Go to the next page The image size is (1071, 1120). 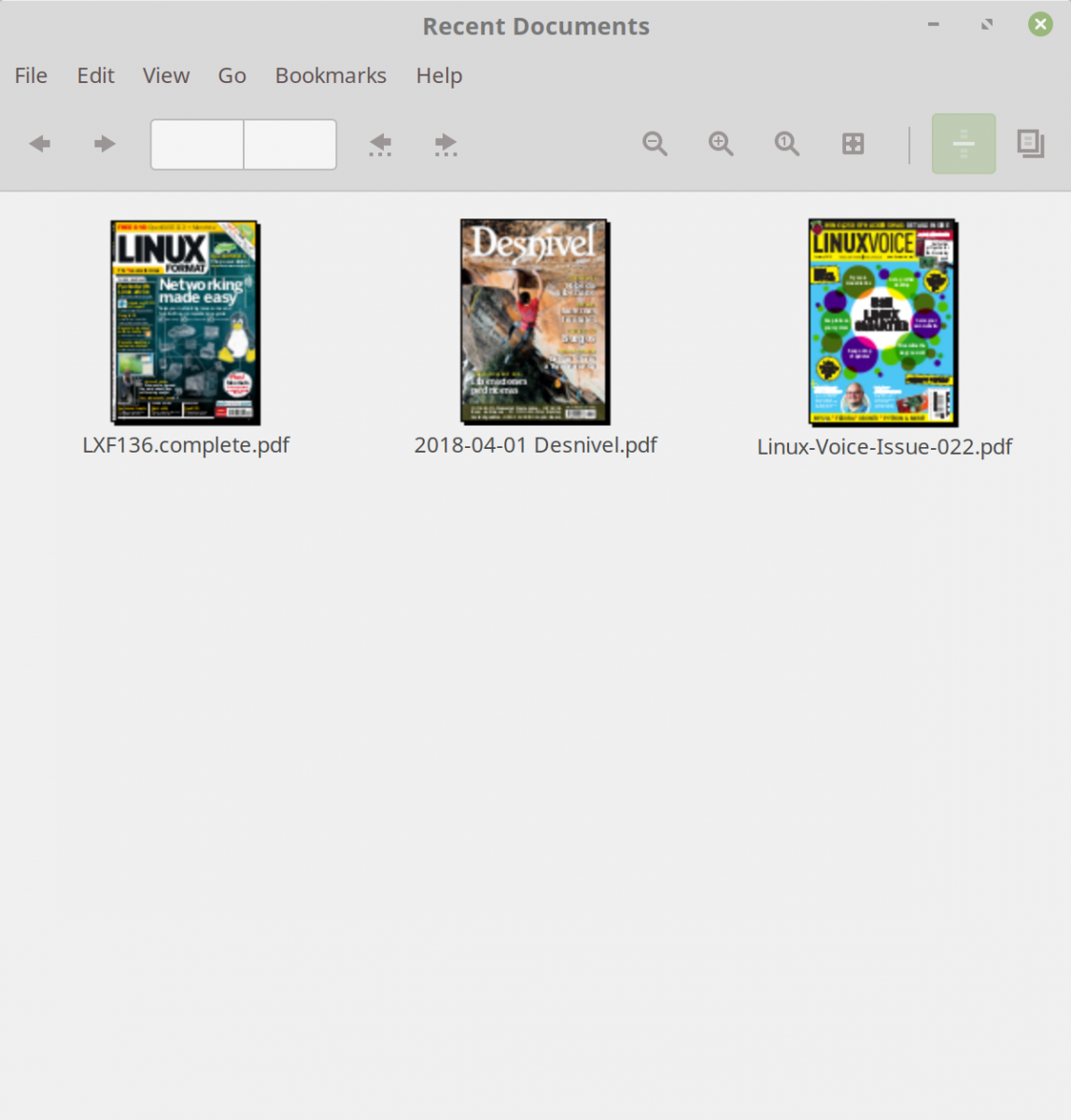tap(445, 144)
